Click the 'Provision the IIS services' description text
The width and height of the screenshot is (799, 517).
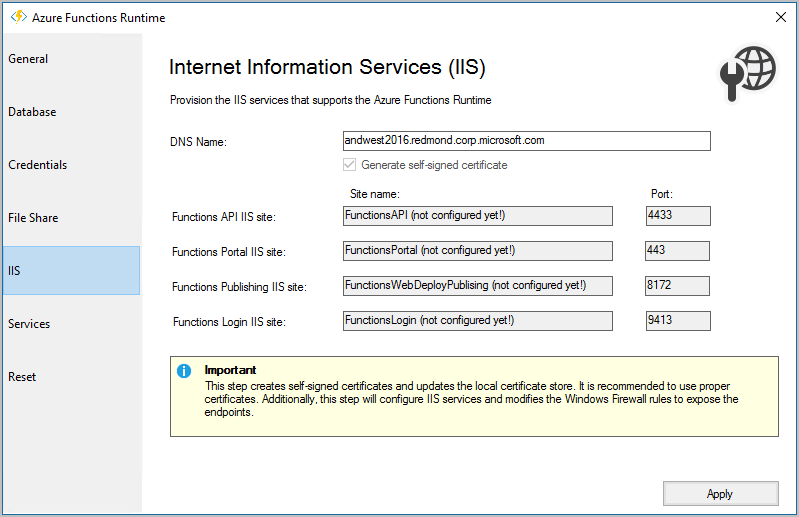(331, 100)
